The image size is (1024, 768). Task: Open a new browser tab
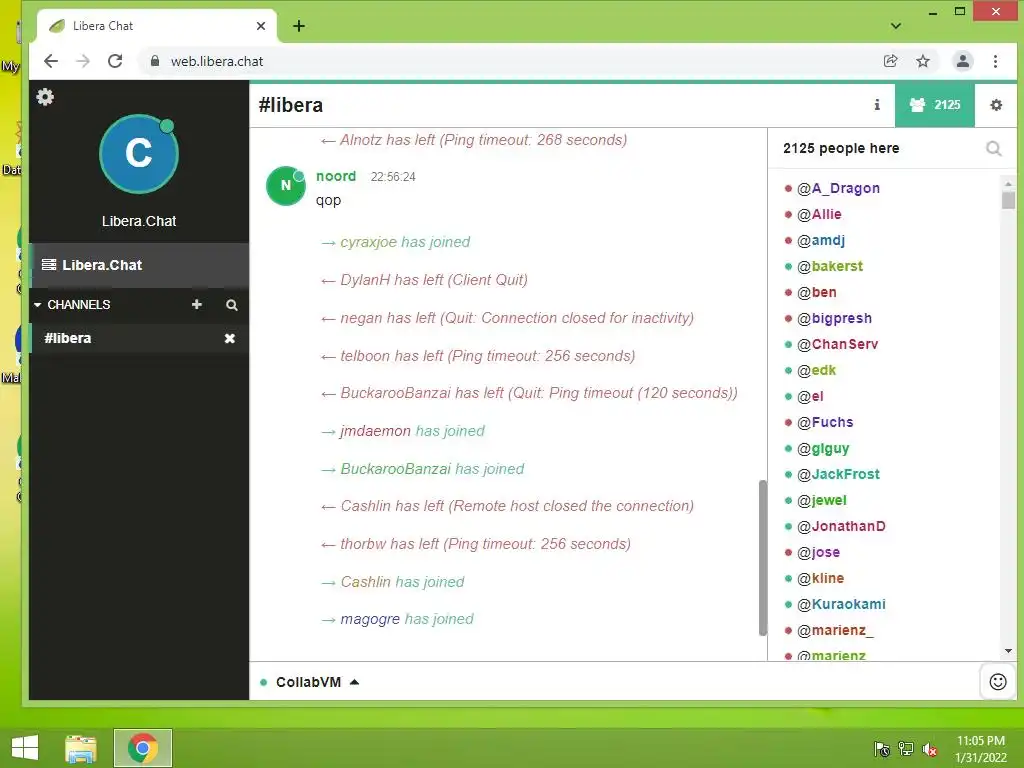pos(299,26)
